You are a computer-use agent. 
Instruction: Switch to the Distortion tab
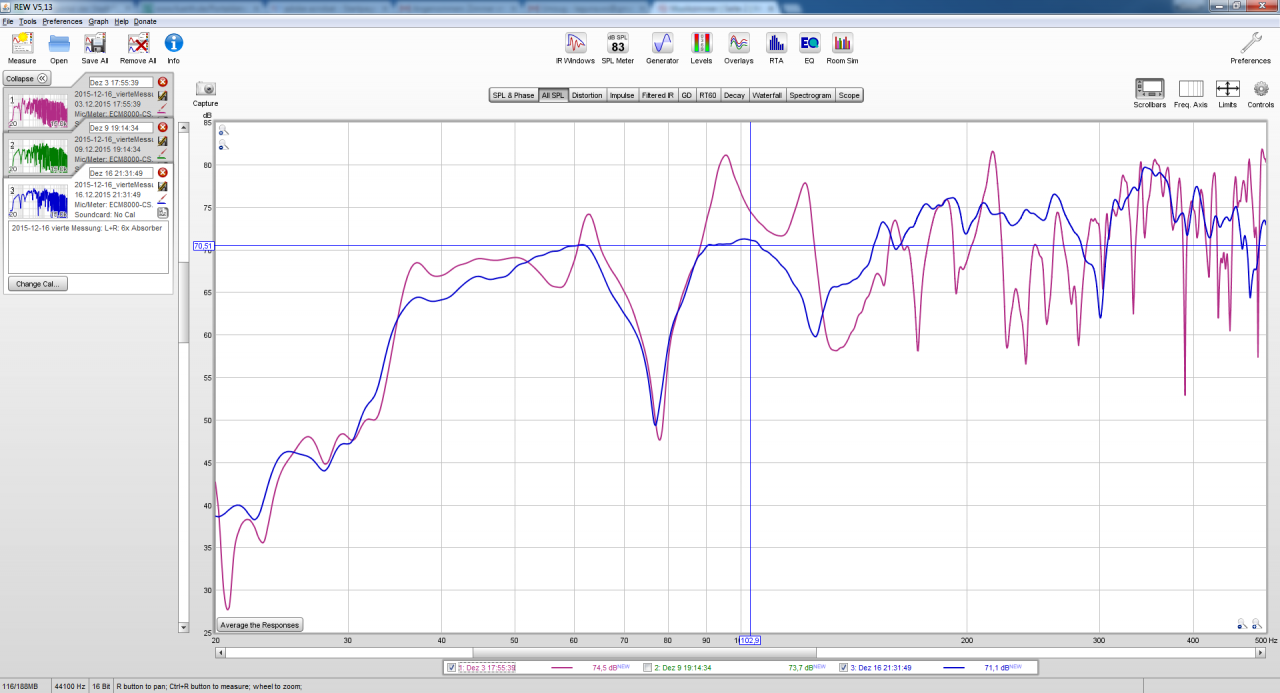[587, 95]
